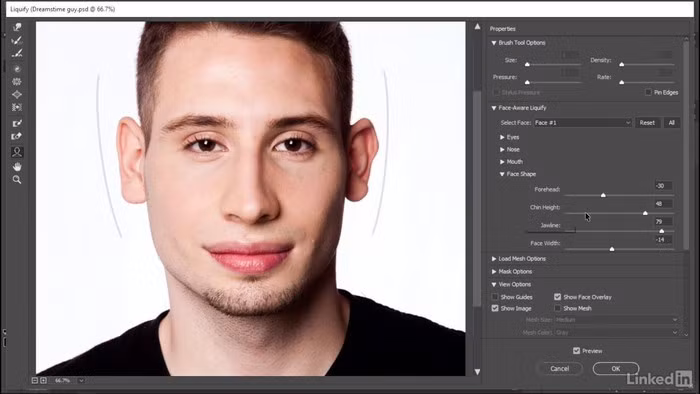Select the Forward Warp tool

coord(17,27)
